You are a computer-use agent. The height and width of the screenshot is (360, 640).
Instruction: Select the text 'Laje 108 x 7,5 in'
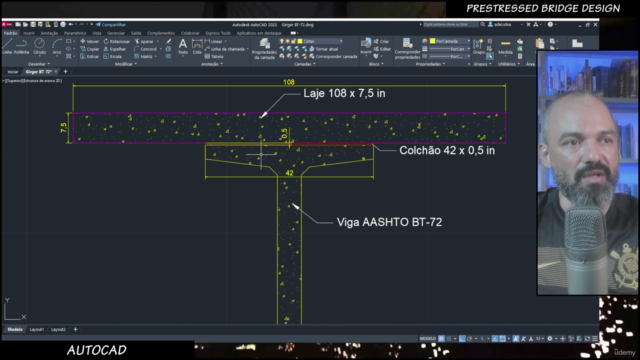click(344, 93)
